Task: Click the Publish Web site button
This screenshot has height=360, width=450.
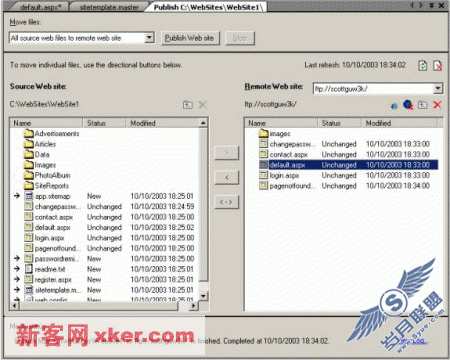Action: (189, 38)
